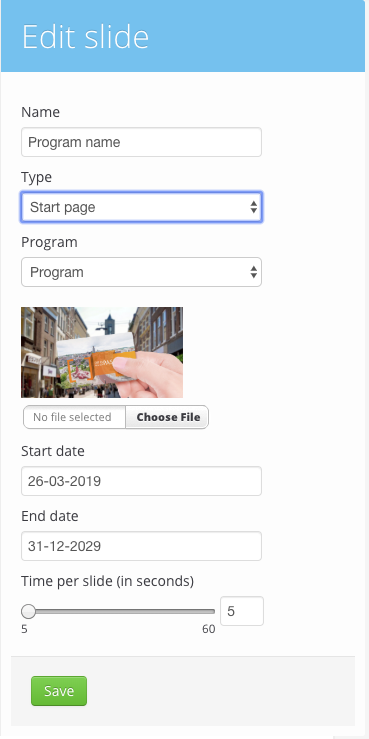Click the seconds number box showing 5

242,611
